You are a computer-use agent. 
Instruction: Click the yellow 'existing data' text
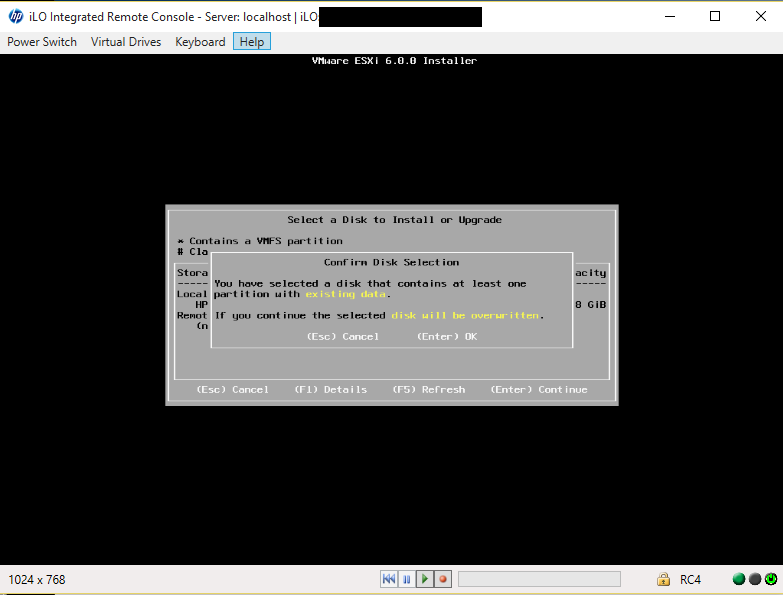(x=346, y=295)
